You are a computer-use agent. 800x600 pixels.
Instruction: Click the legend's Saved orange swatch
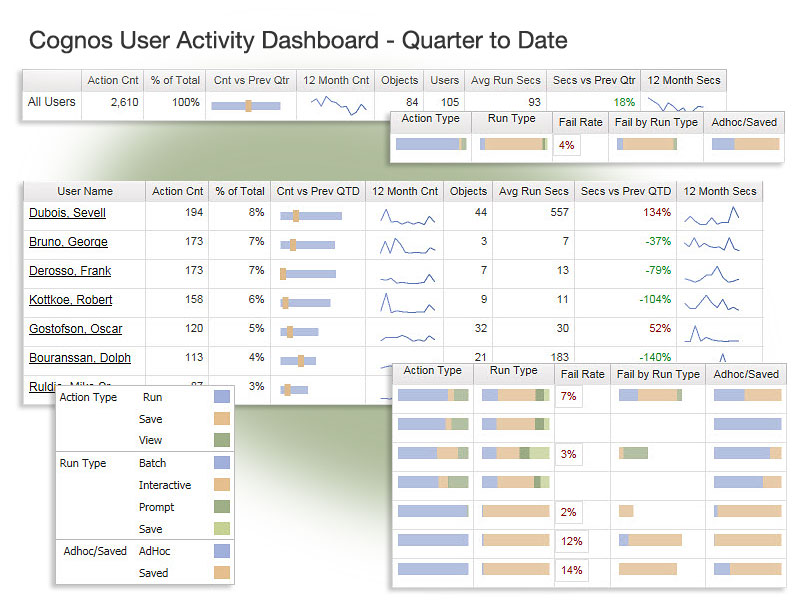point(222,572)
